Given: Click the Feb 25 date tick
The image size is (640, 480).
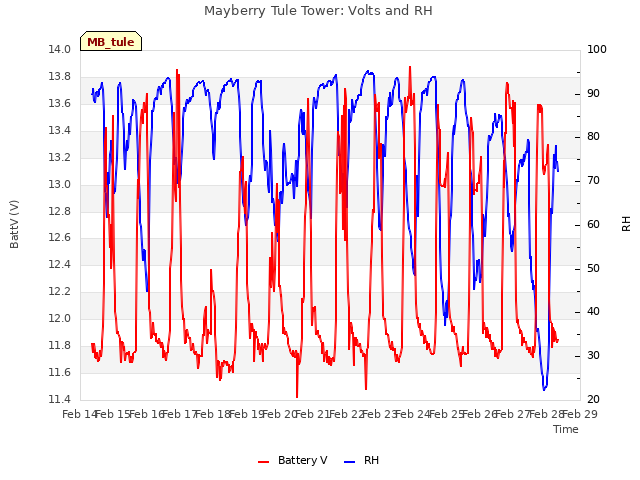Looking at the screenshot, I should [446, 414].
